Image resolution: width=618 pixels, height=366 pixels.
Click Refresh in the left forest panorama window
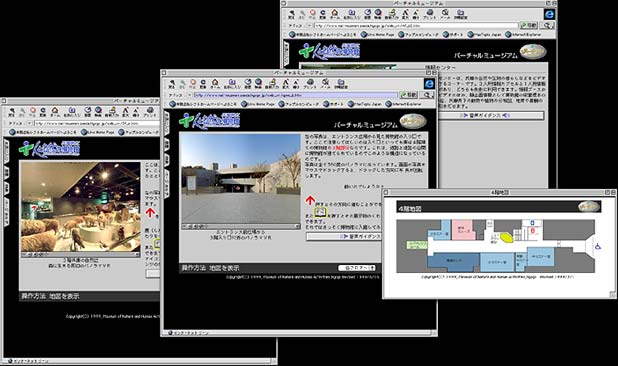click(x=43, y=112)
